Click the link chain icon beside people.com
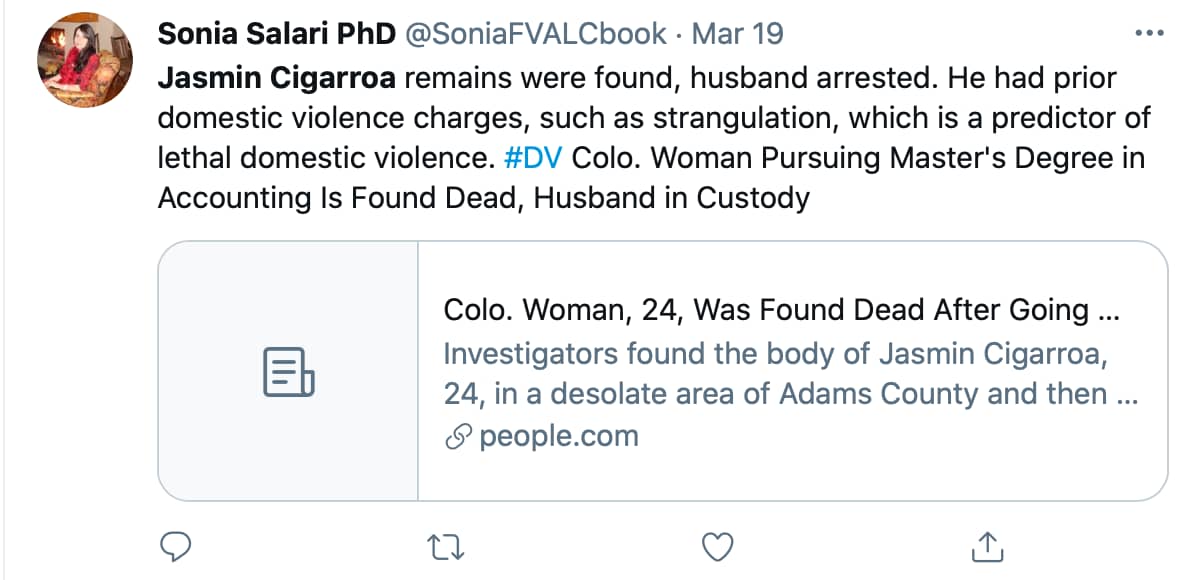 (458, 437)
